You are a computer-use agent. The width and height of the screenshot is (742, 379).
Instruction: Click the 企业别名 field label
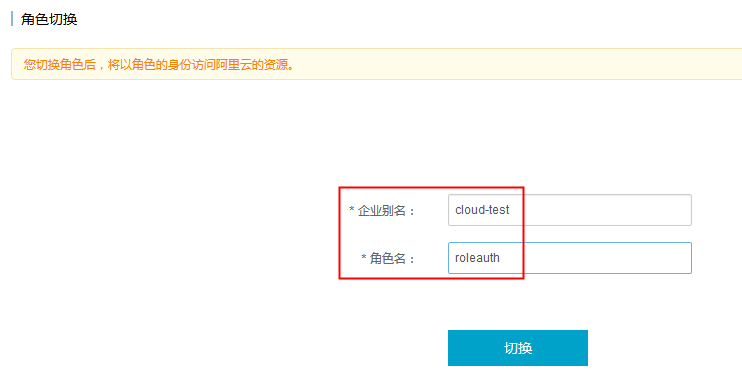tap(382, 211)
